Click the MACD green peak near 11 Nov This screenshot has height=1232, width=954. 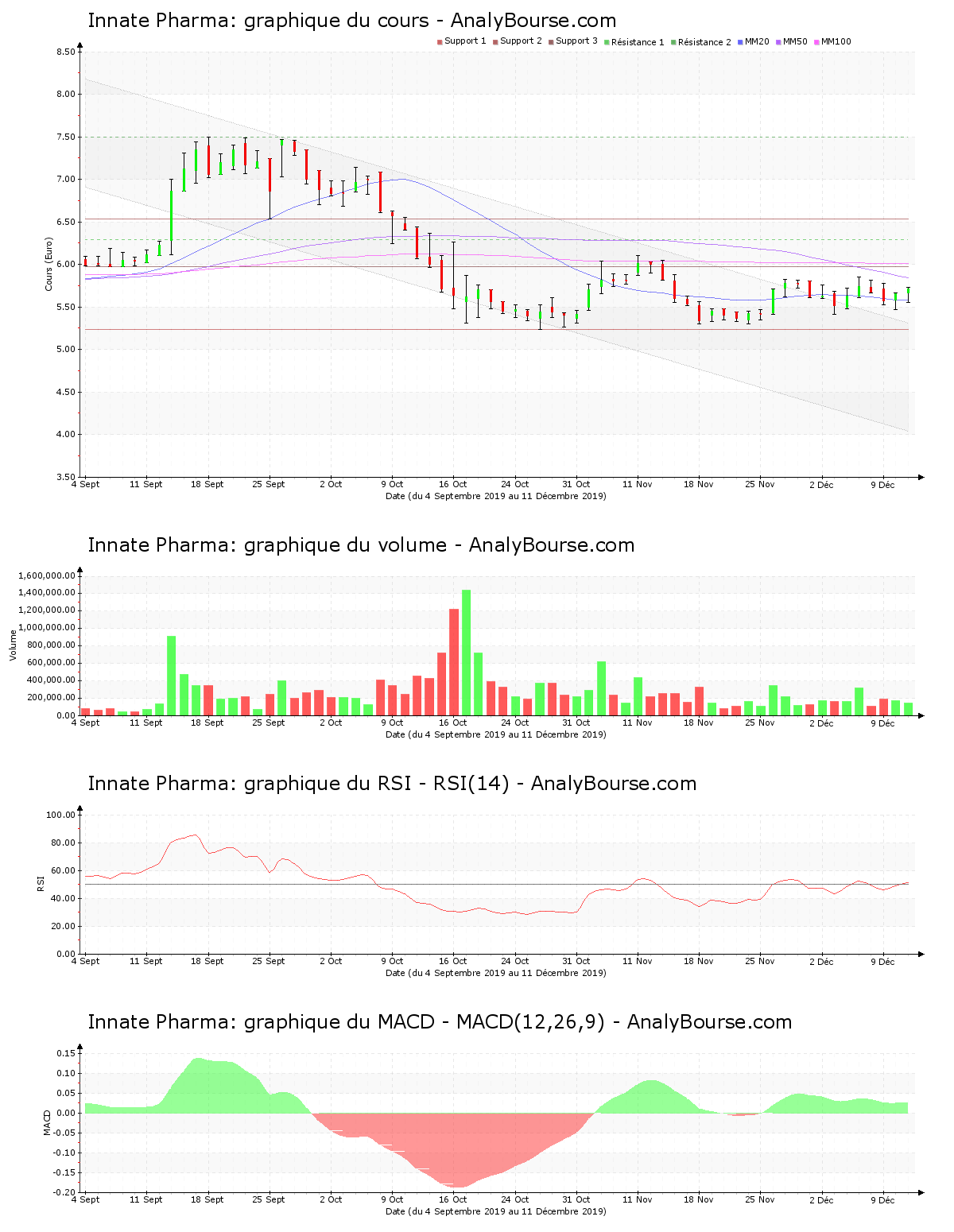[x=652, y=1097]
